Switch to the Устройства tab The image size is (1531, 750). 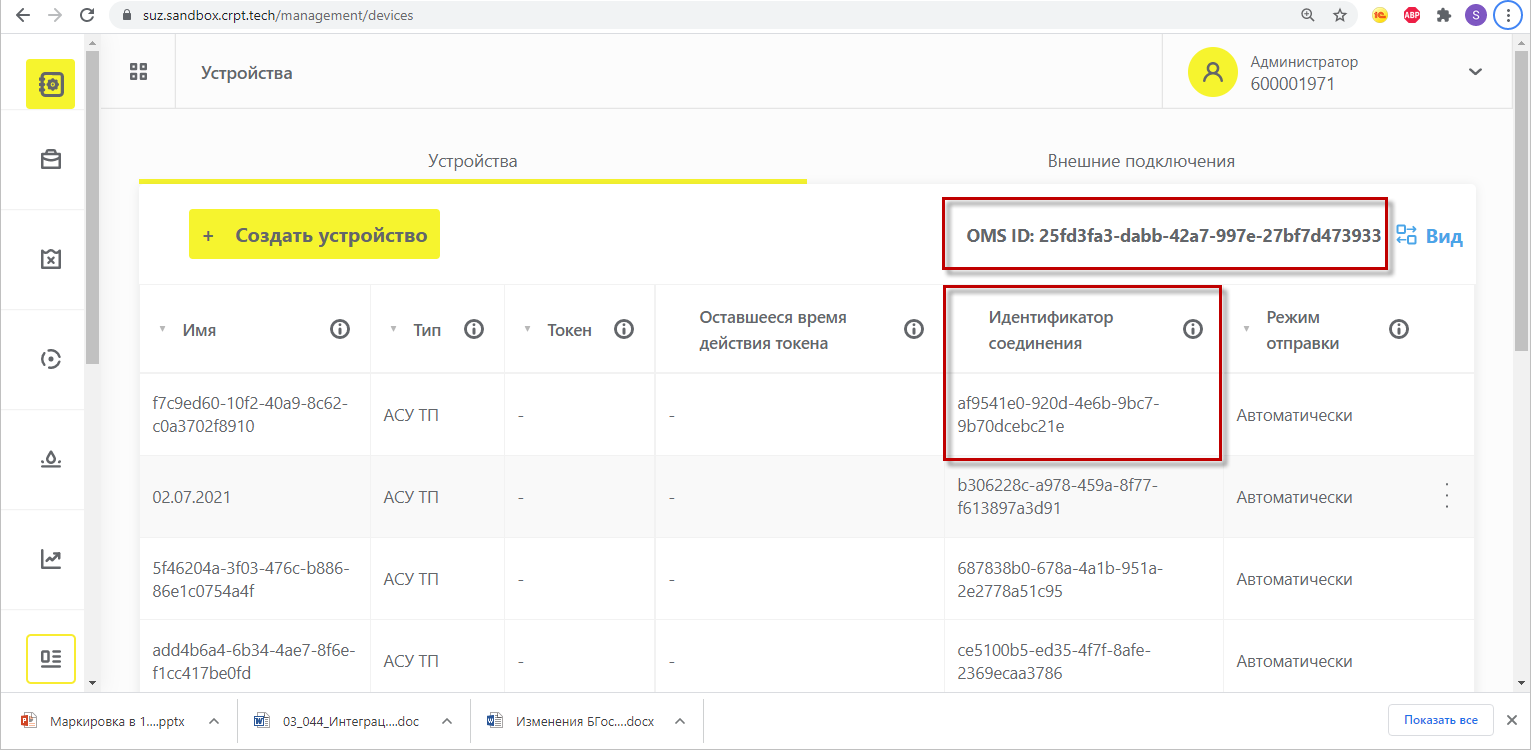point(473,161)
